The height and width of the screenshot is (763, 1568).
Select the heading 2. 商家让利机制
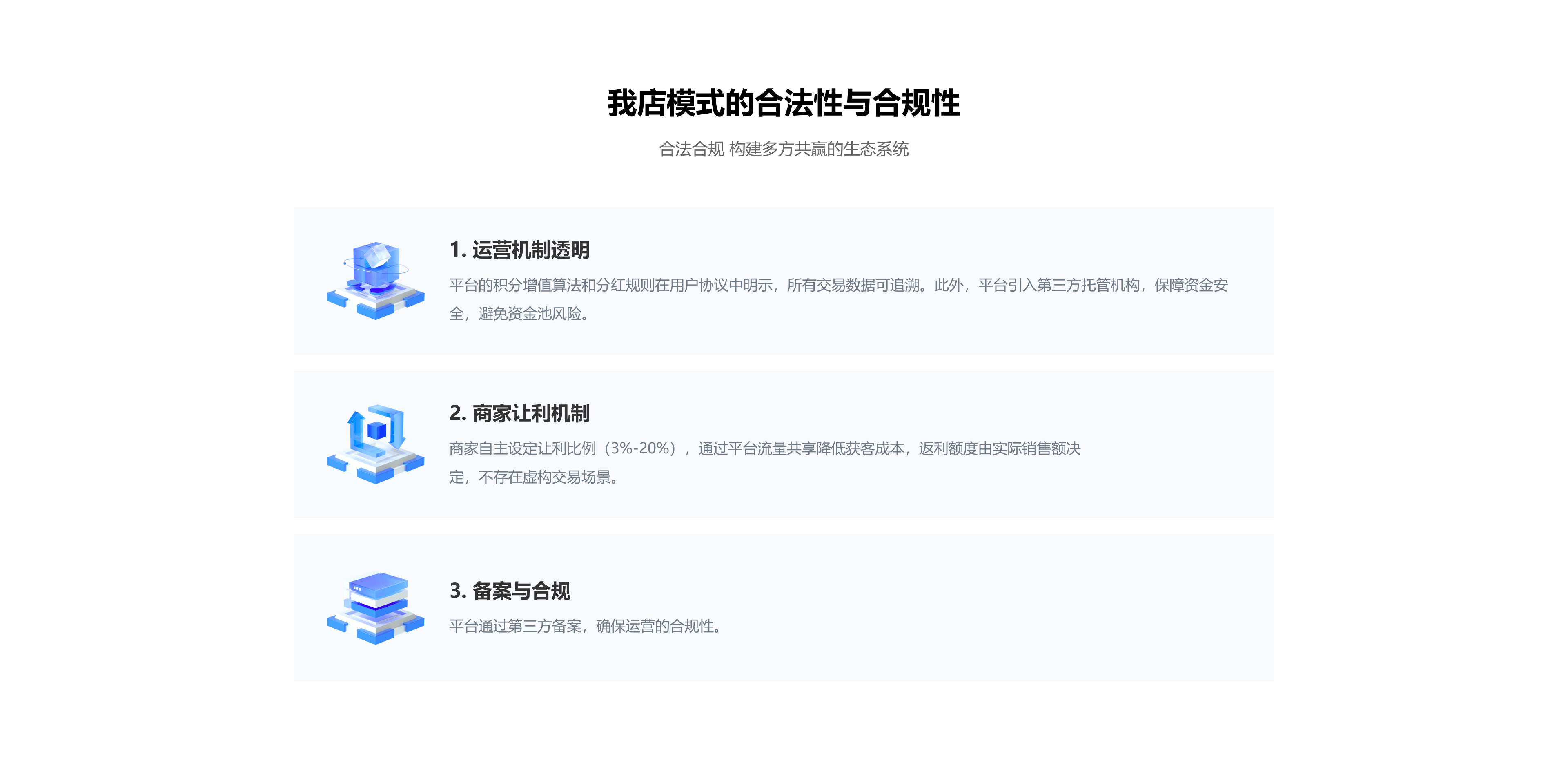[x=522, y=413]
